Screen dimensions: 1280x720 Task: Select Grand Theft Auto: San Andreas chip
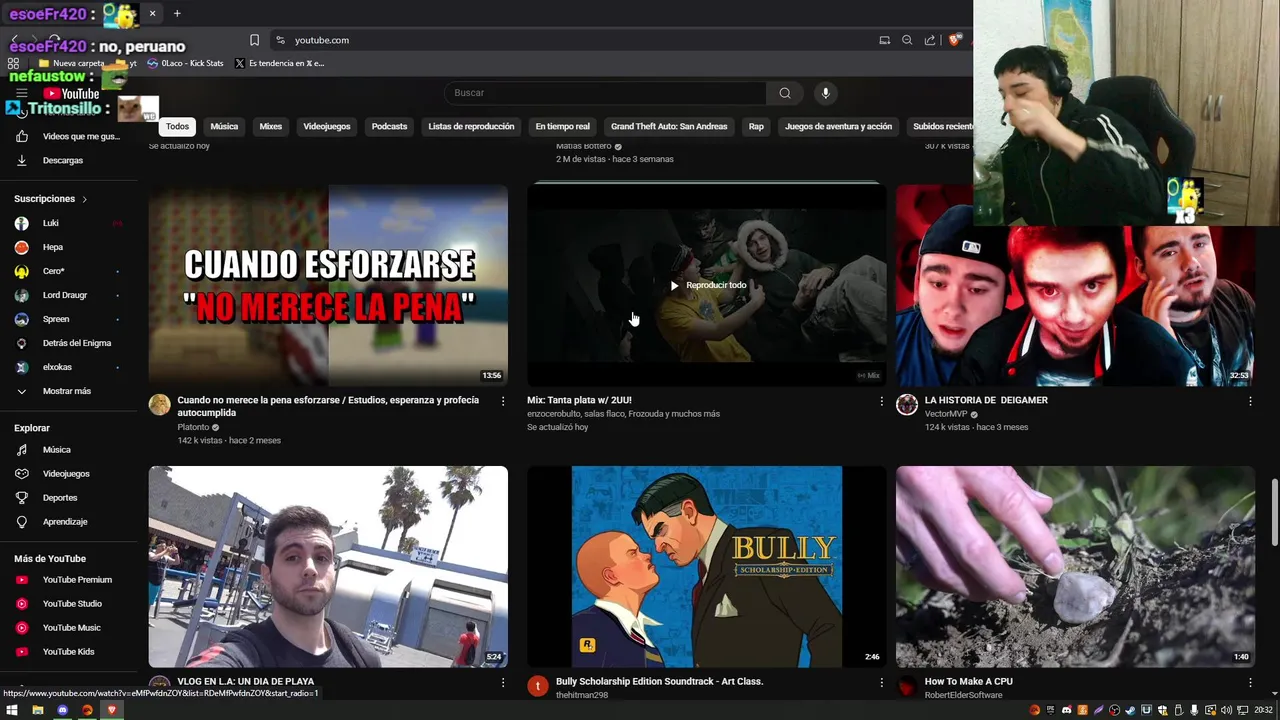click(669, 127)
